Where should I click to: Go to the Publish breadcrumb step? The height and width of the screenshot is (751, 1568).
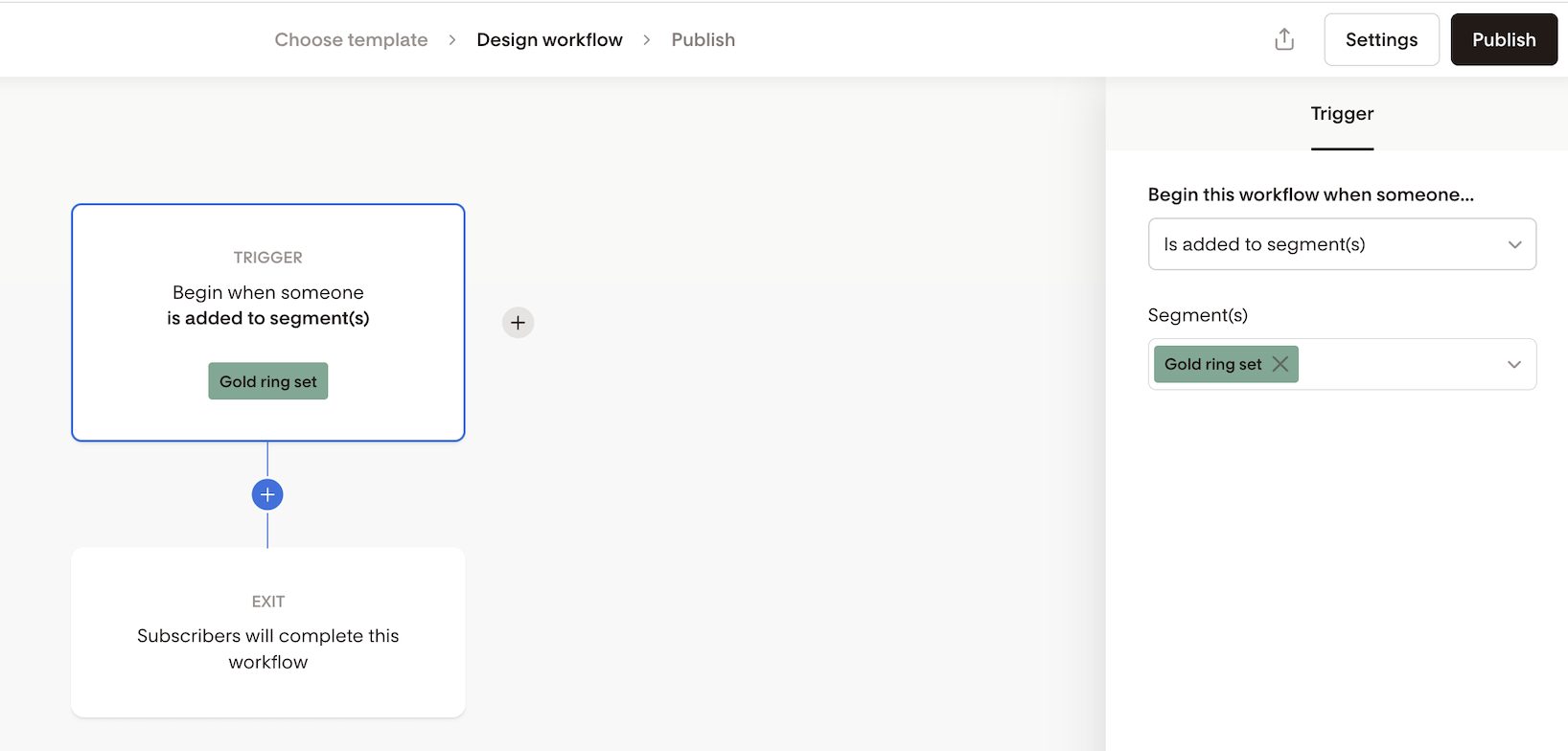coord(703,39)
